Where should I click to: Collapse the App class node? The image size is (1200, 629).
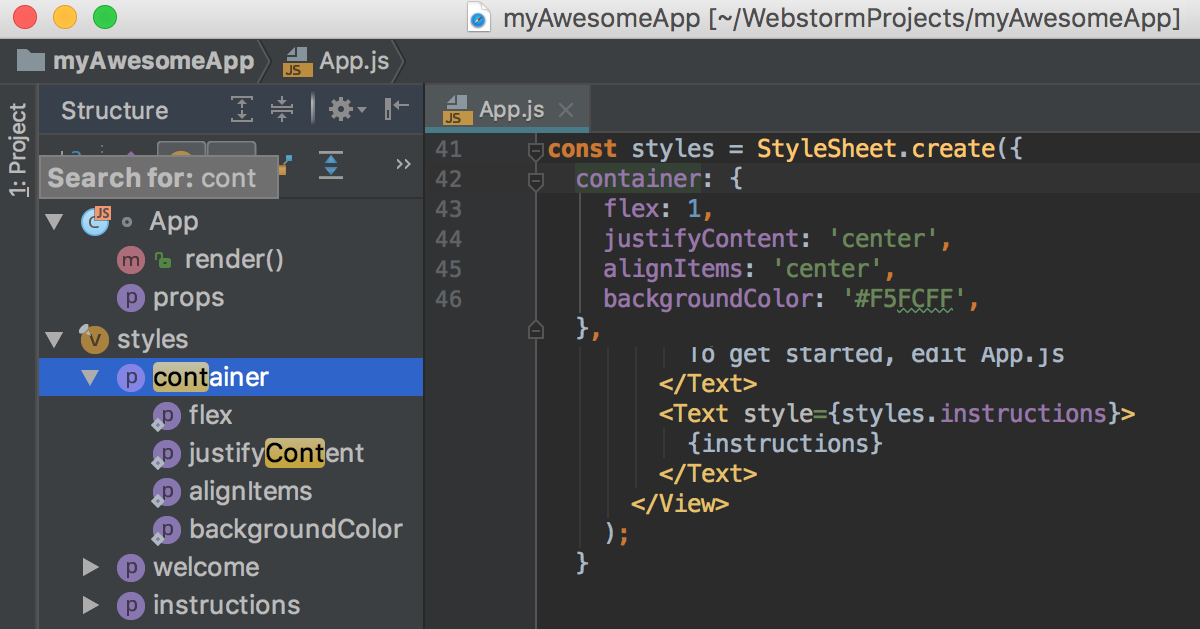54,222
